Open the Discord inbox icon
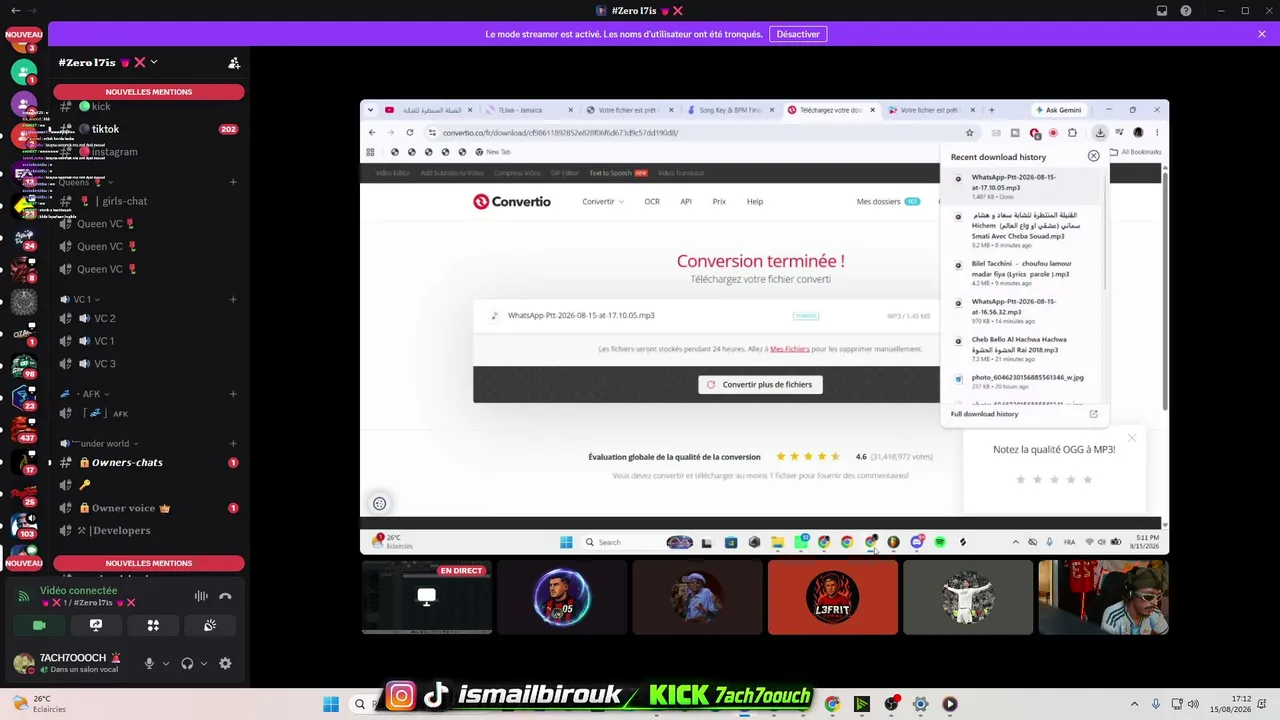This screenshot has width=1280, height=720. pyautogui.click(x=1161, y=11)
